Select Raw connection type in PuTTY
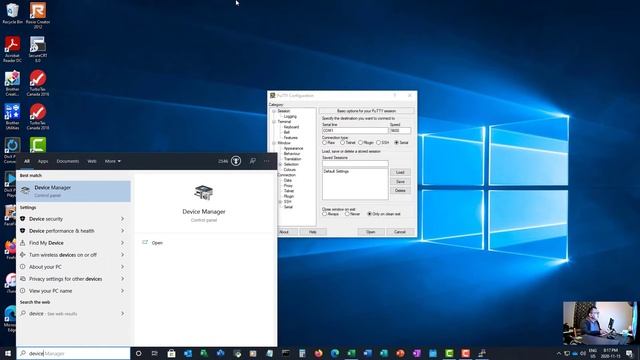 324,142
